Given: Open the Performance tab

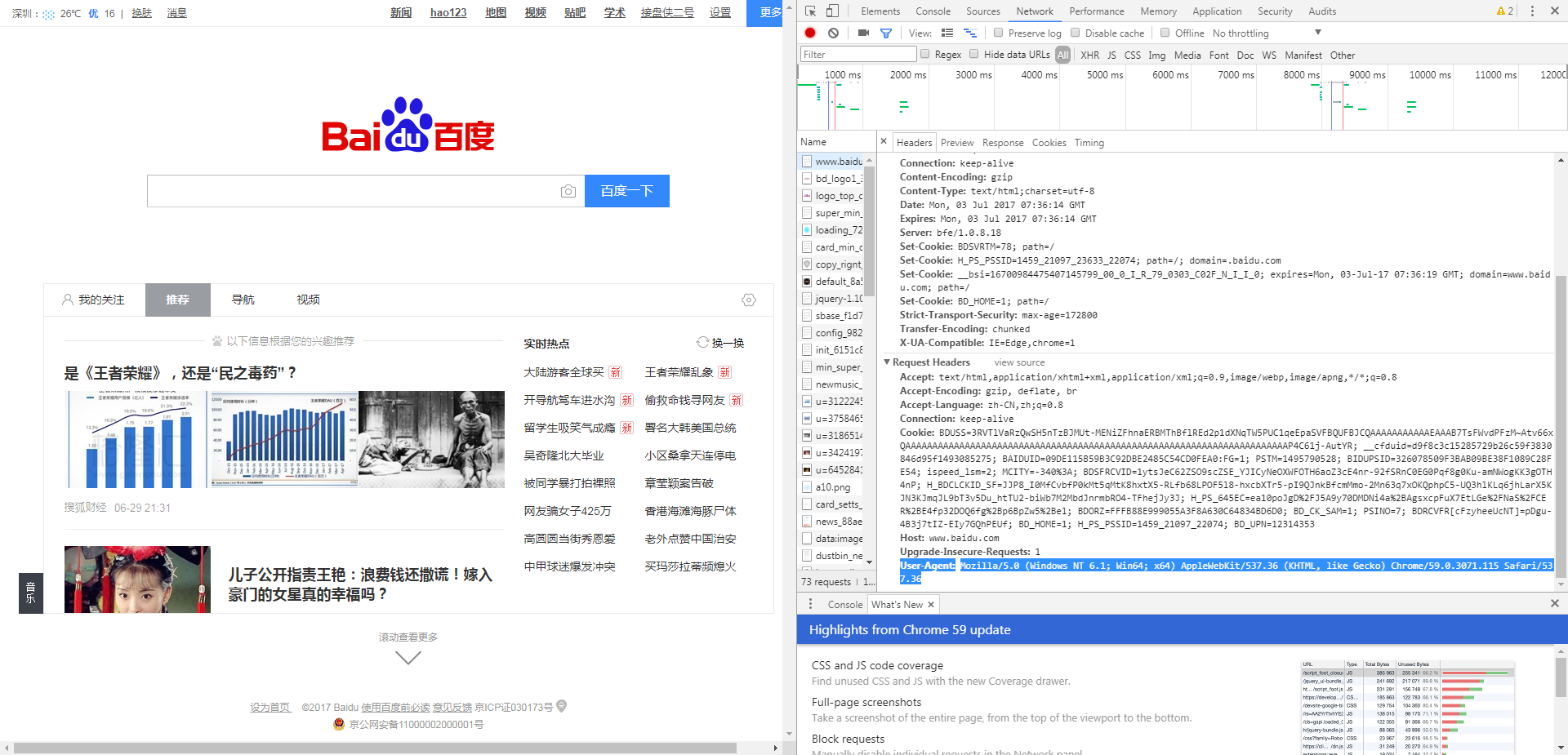Looking at the screenshot, I should (1097, 11).
